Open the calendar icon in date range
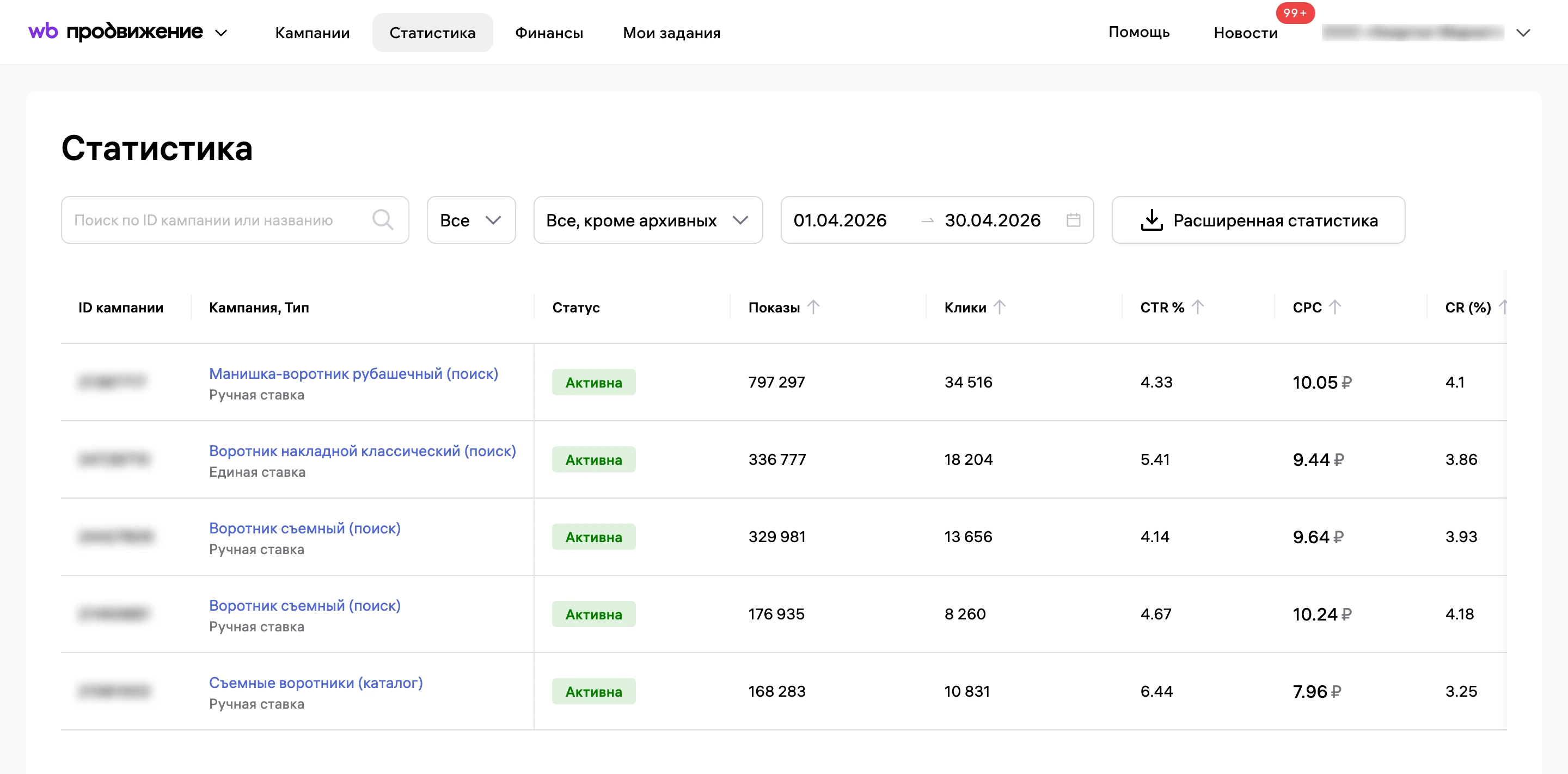 pyautogui.click(x=1073, y=220)
